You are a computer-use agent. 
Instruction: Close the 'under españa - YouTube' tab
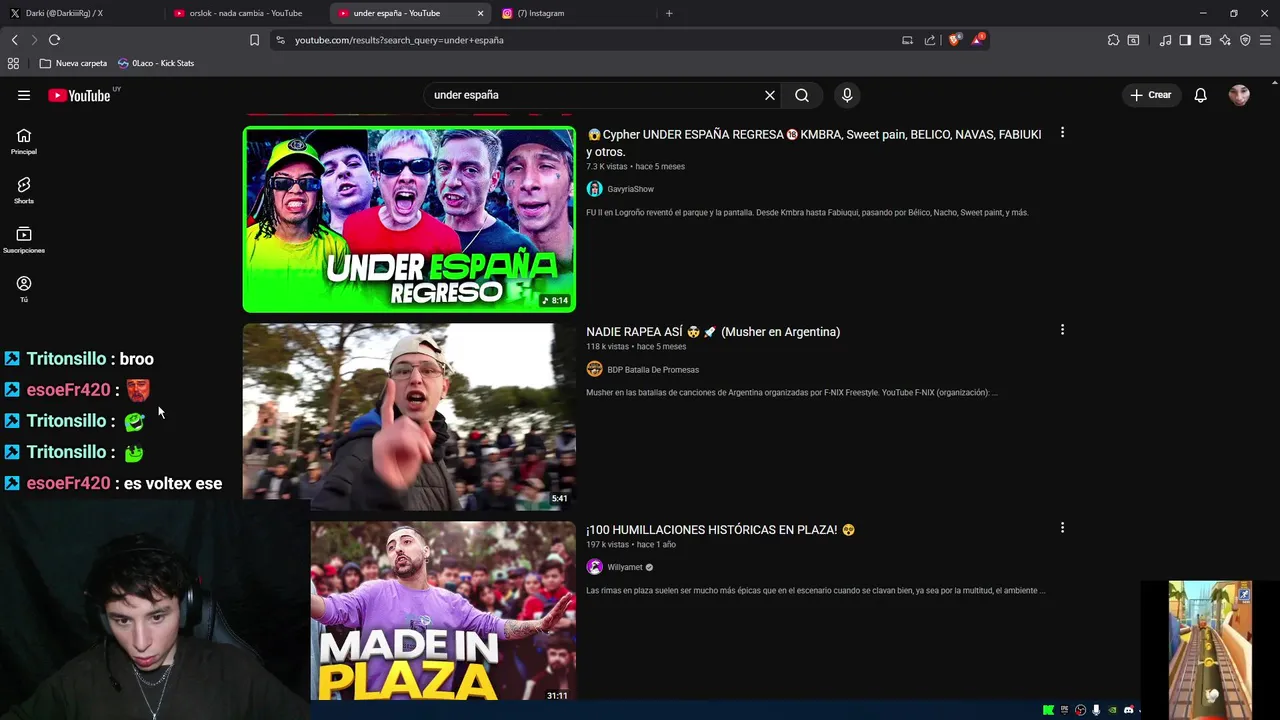click(x=480, y=13)
